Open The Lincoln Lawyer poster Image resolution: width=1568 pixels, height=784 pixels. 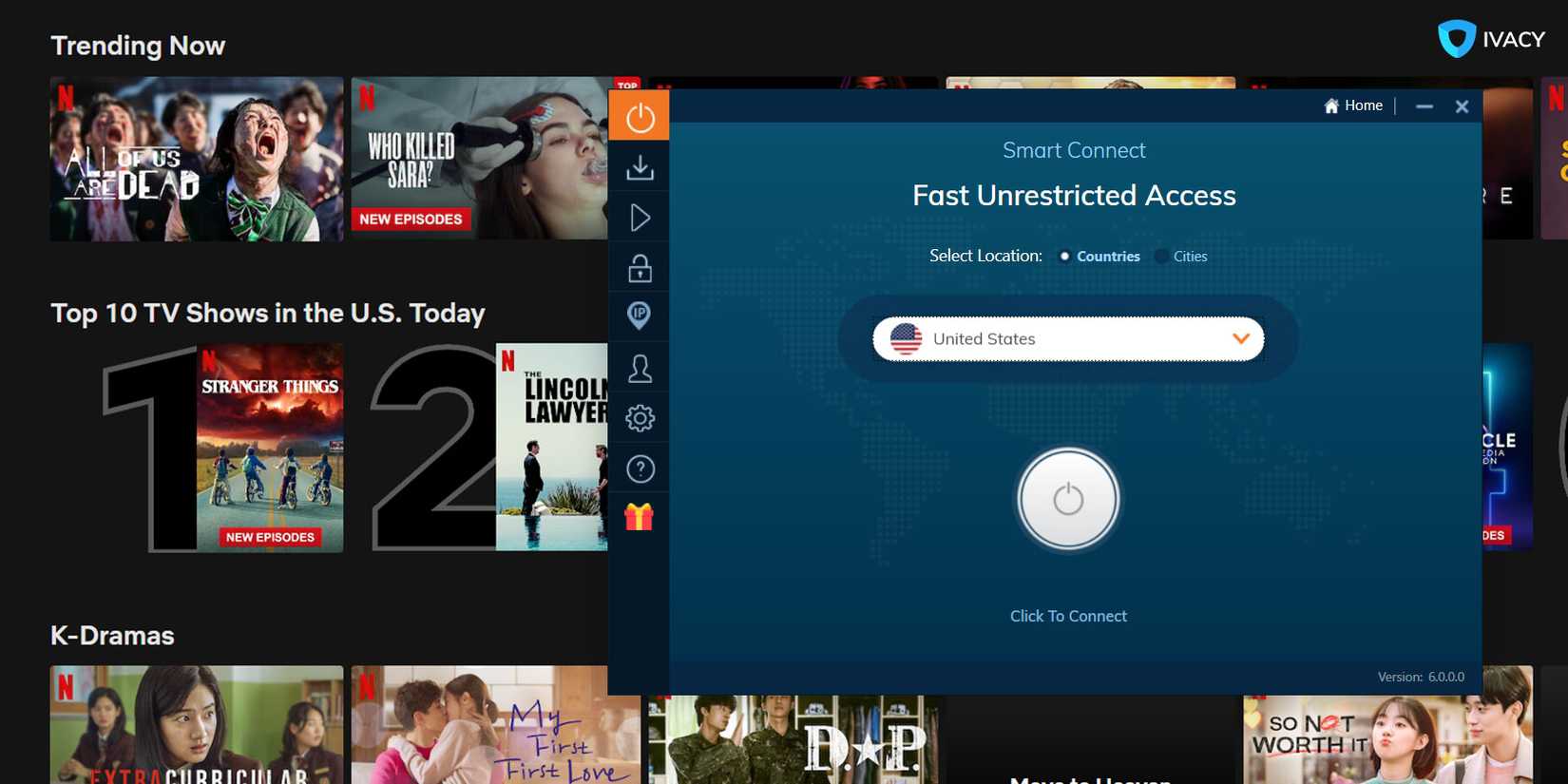click(x=552, y=448)
